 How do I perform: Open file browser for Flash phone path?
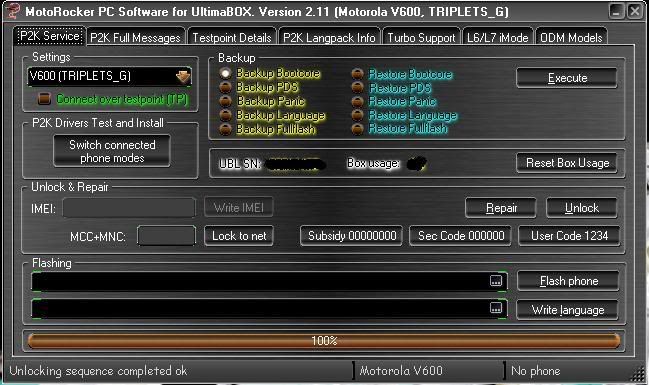pos(495,281)
